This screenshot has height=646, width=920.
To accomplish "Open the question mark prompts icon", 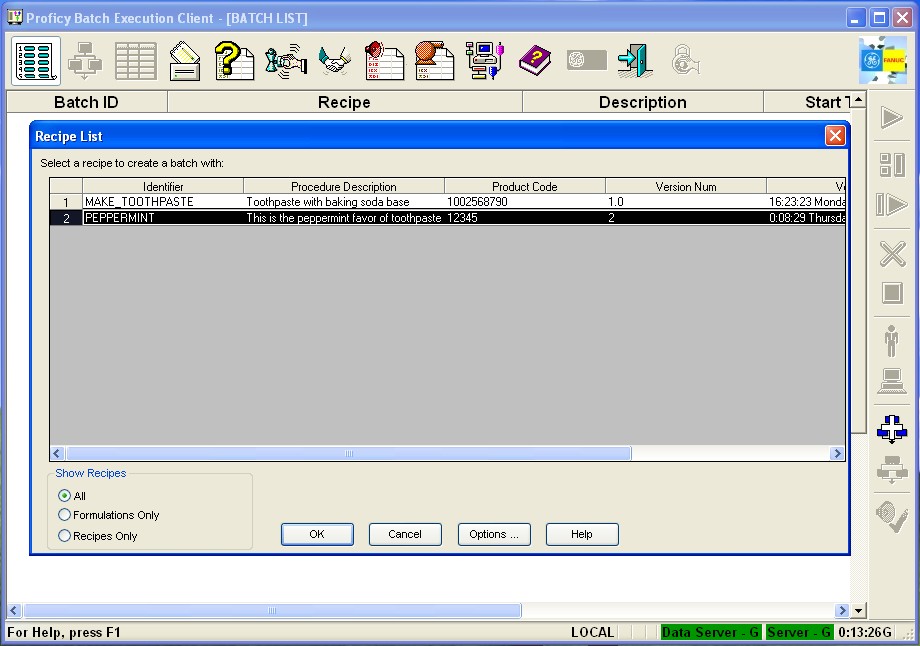I will click(x=234, y=61).
